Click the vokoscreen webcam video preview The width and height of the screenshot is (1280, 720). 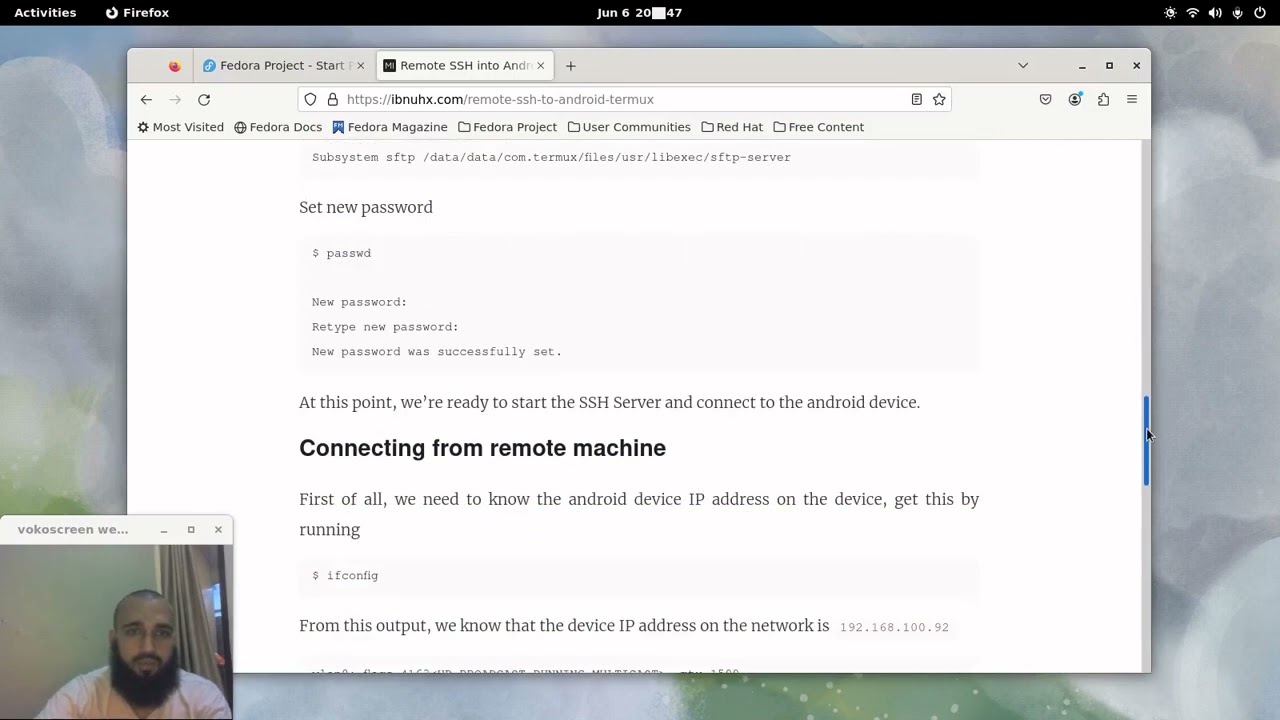click(x=116, y=631)
